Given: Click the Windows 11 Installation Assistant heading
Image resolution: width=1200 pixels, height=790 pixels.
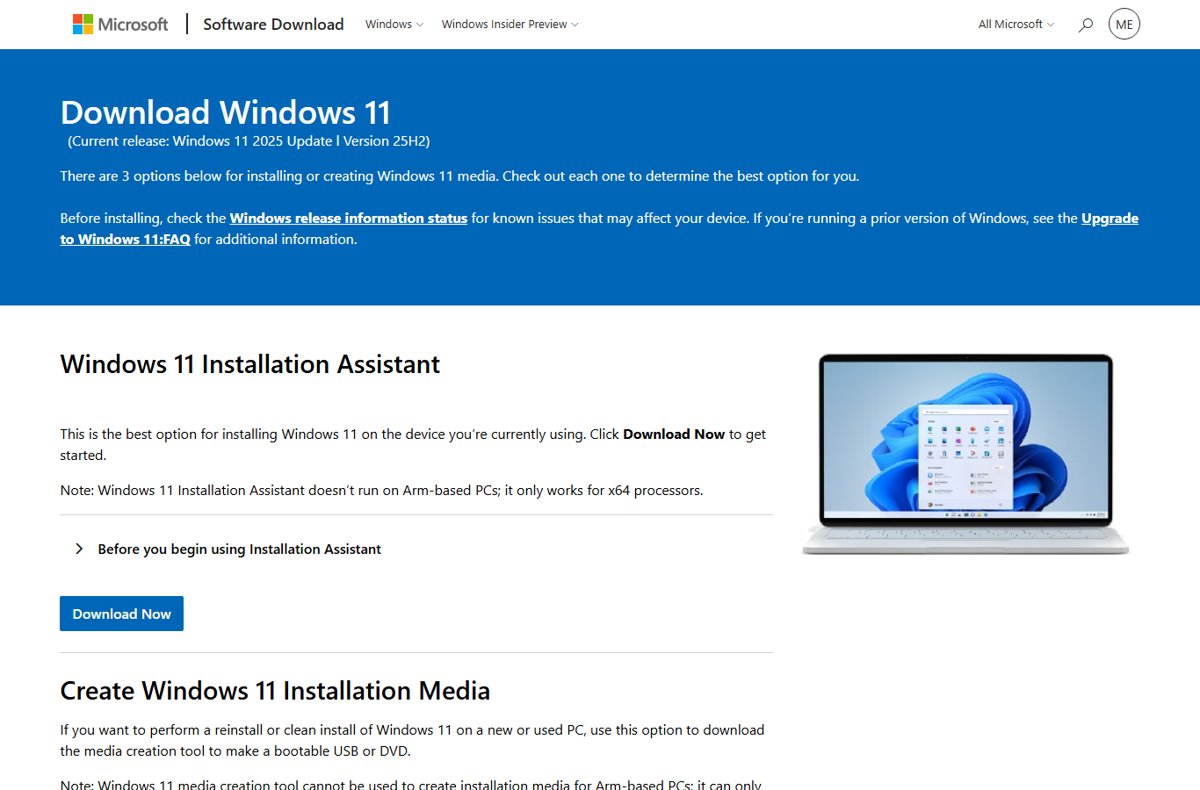Looking at the screenshot, I should tap(250, 364).
